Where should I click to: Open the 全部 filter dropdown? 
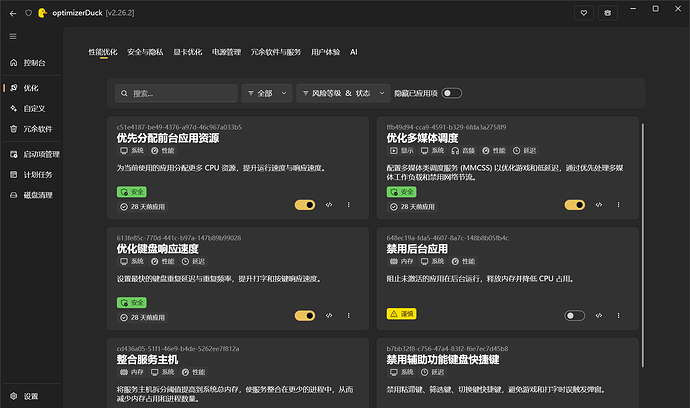(267, 93)
